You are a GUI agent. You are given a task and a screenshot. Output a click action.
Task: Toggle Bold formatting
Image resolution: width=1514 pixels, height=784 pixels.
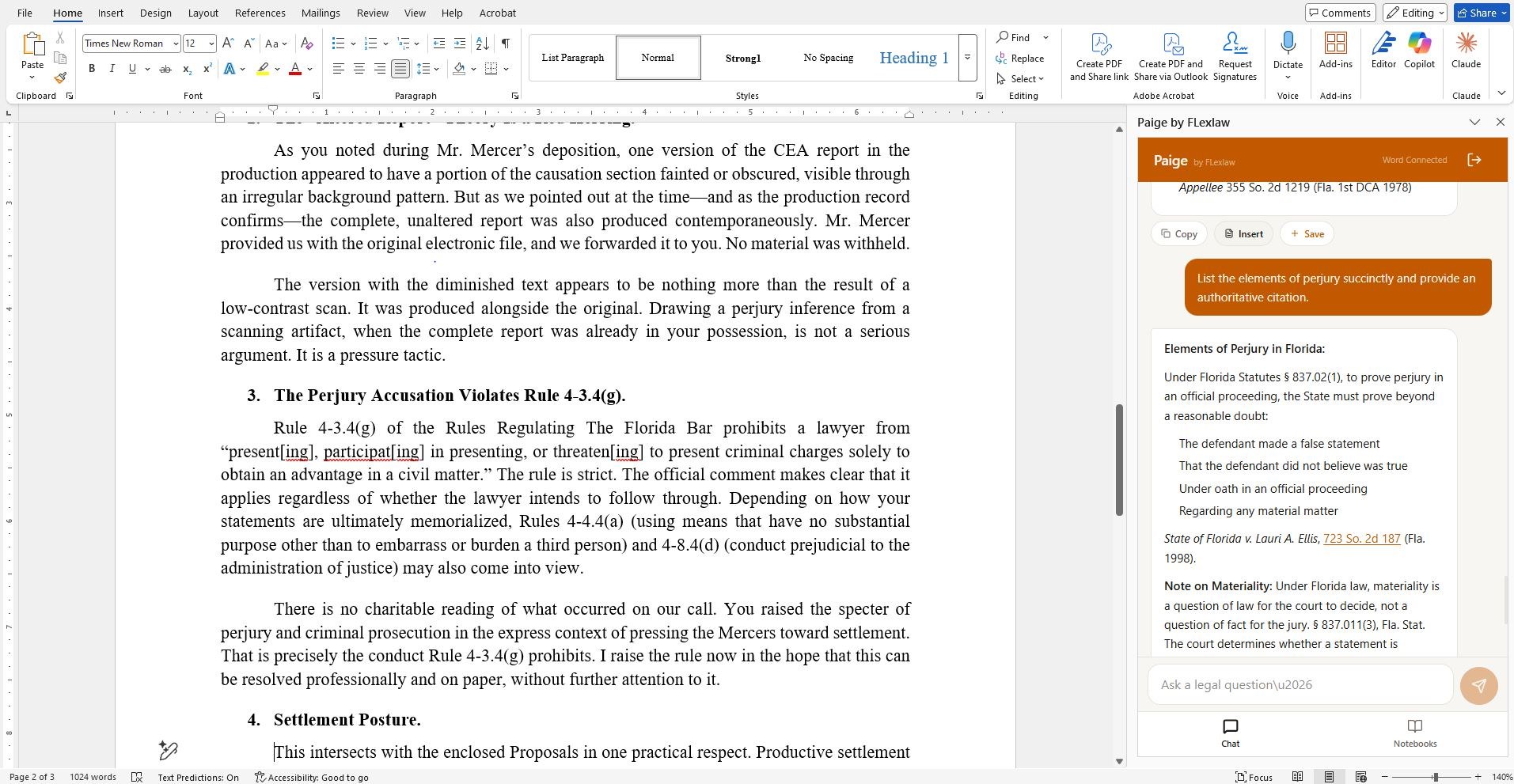pyautogui.click(x=92, y=70)
